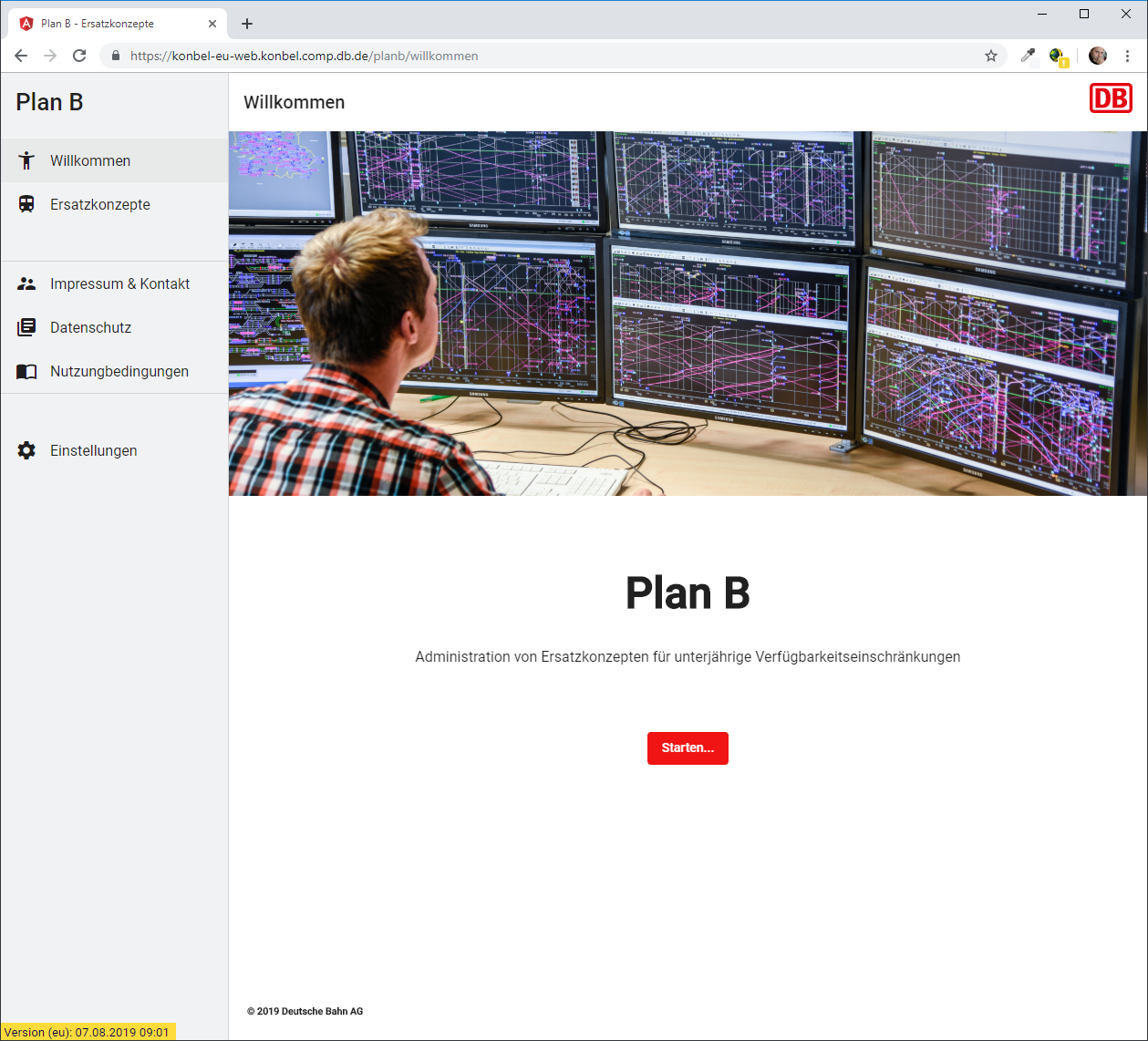1148x1041 pixels.
Task: Bookmark page with the star icon
Action: point(991,56)
